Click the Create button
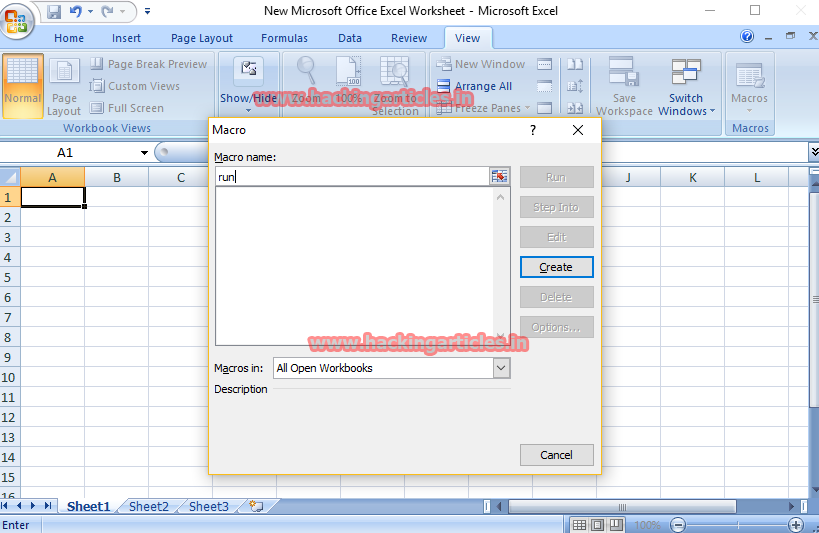 [x=556, y=267]
